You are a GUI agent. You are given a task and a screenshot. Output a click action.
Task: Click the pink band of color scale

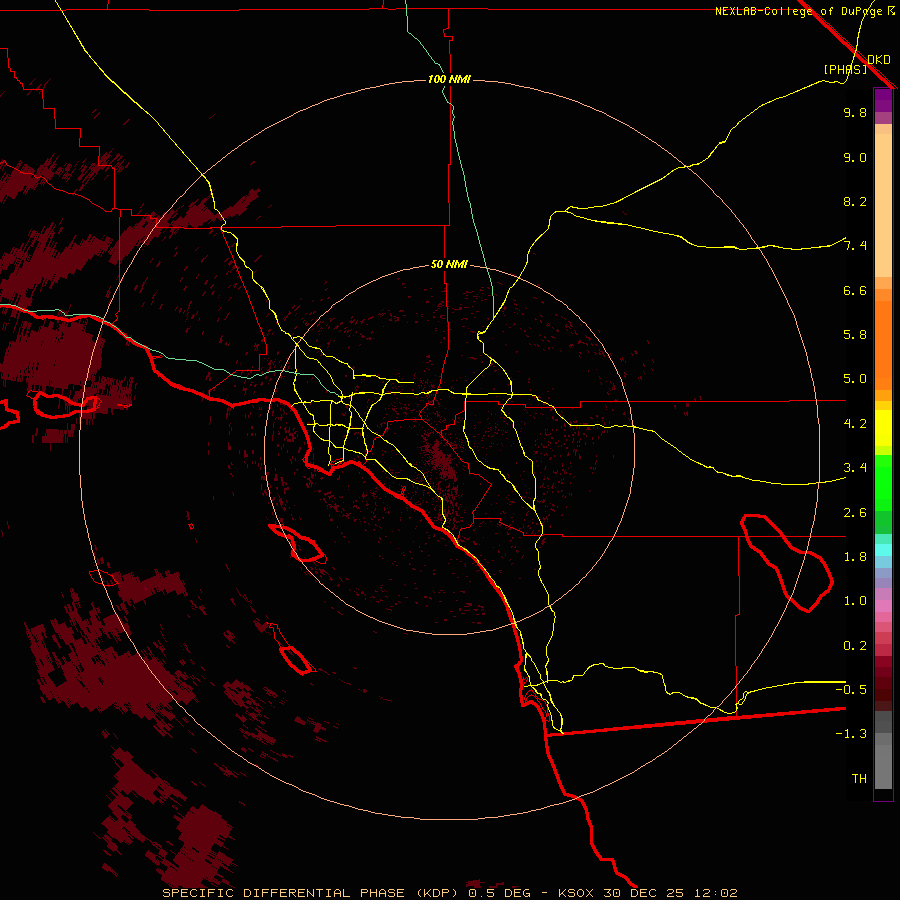coord(883,606)
